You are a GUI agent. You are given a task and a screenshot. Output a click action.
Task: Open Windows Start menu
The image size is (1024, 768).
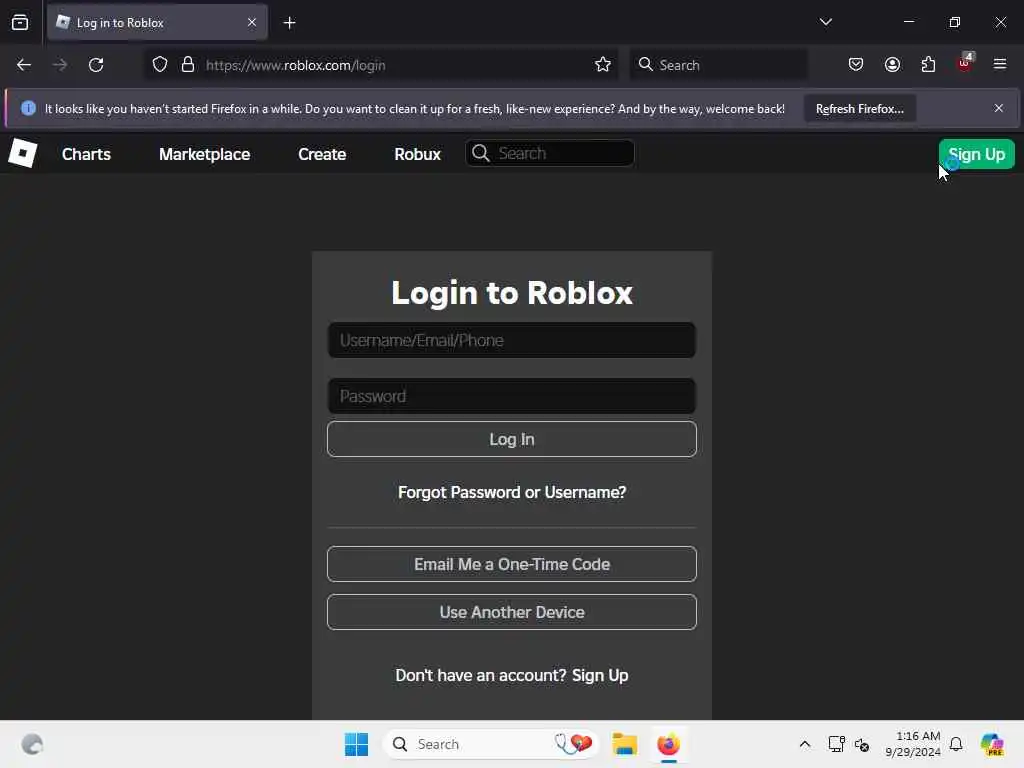(357, 744)
